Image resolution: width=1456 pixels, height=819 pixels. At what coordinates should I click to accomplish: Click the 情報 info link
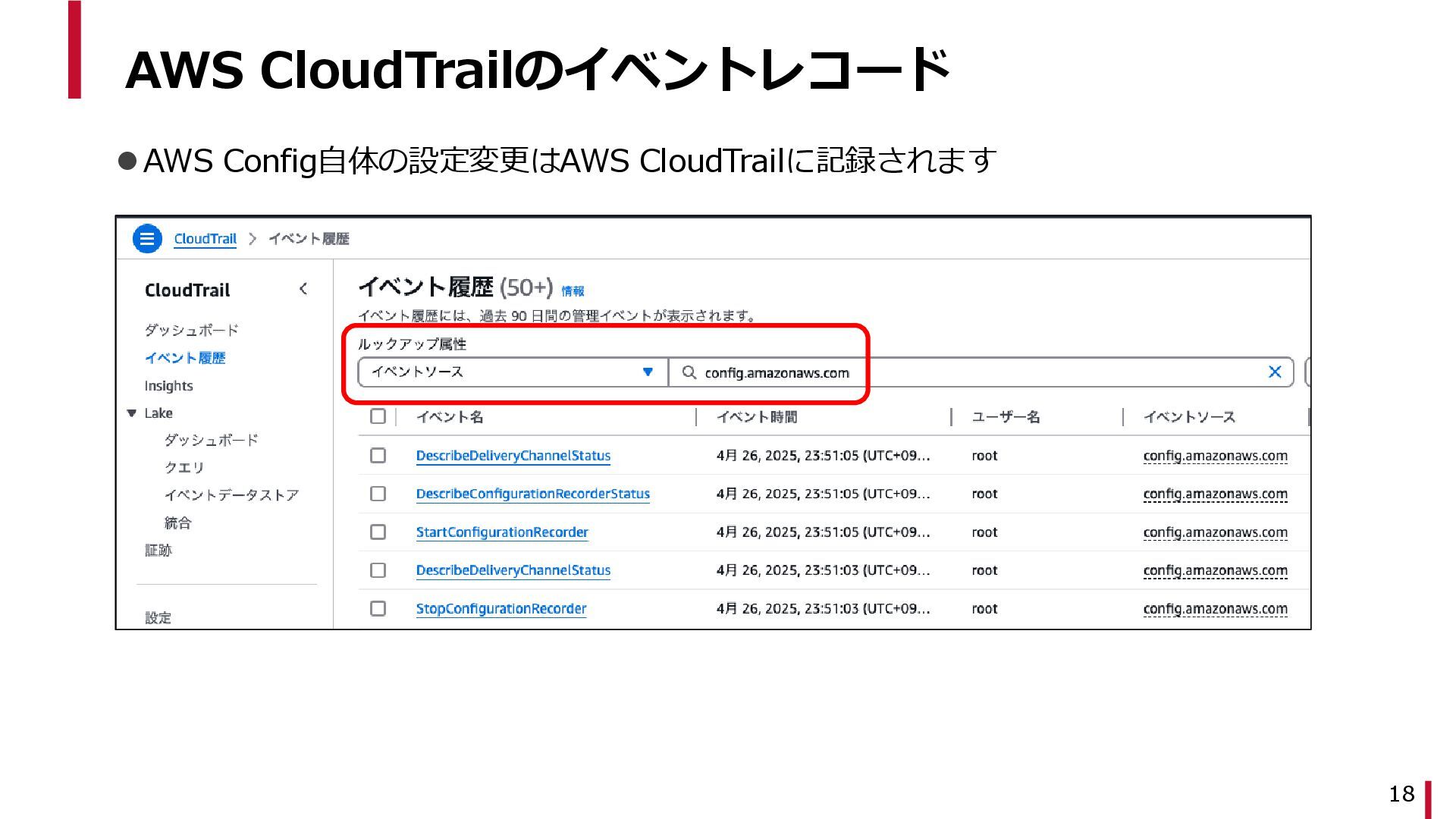coord(573,291)
